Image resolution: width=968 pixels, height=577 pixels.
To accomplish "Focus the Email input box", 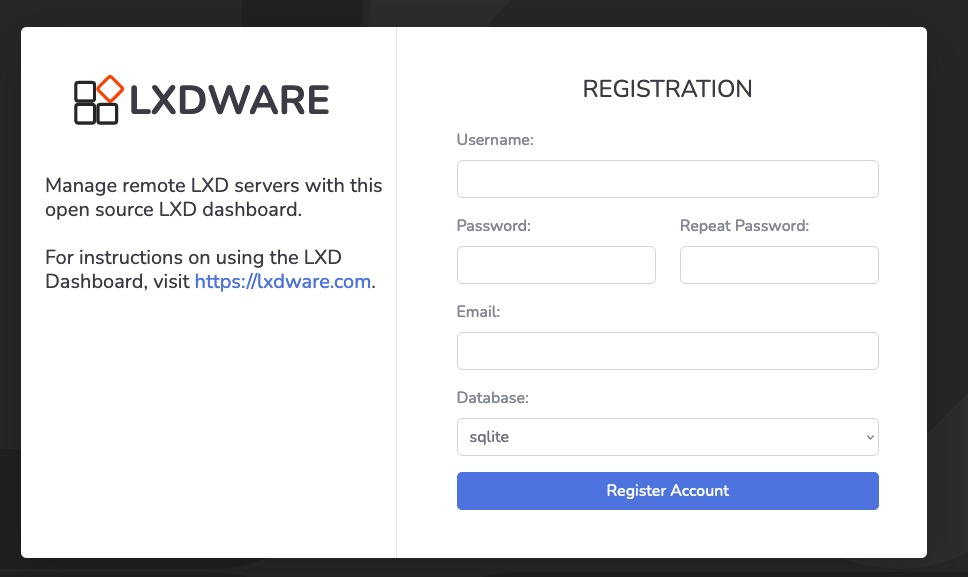I will tap(667, 351).
